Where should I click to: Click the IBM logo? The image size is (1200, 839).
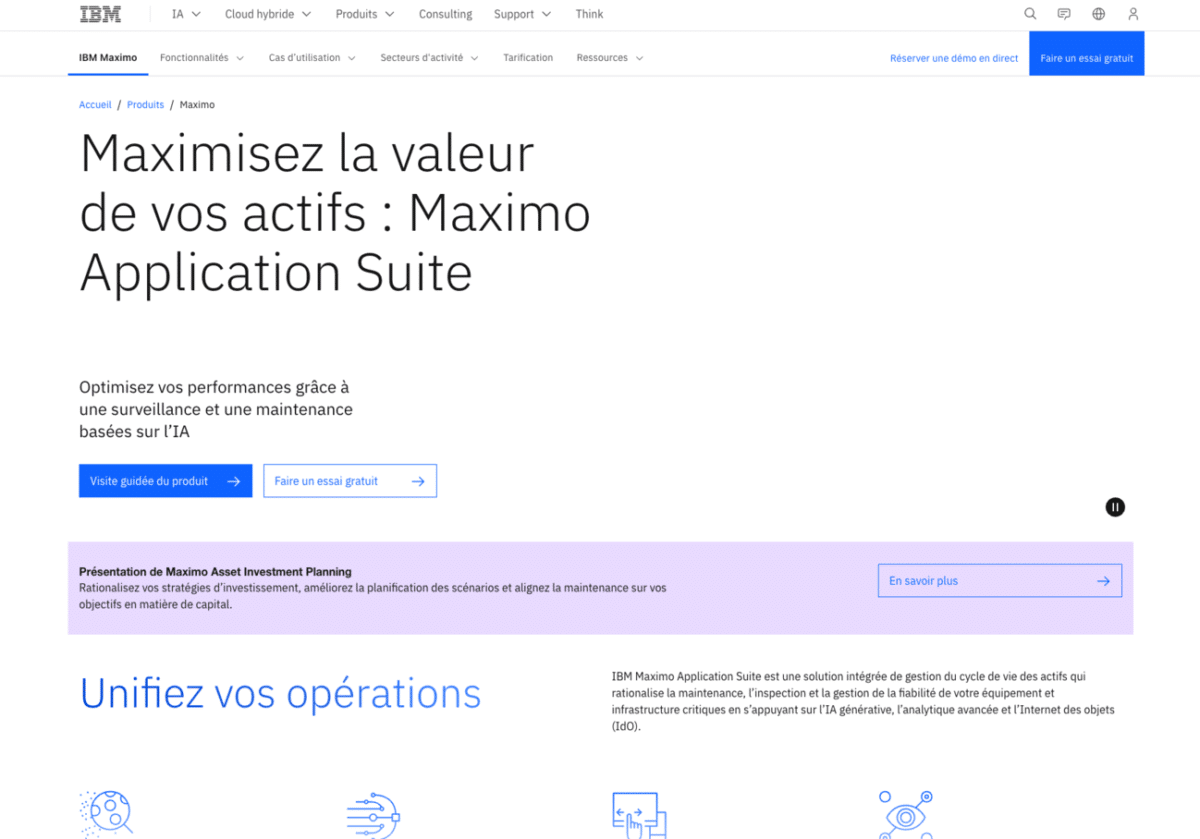tap(100, 14)
